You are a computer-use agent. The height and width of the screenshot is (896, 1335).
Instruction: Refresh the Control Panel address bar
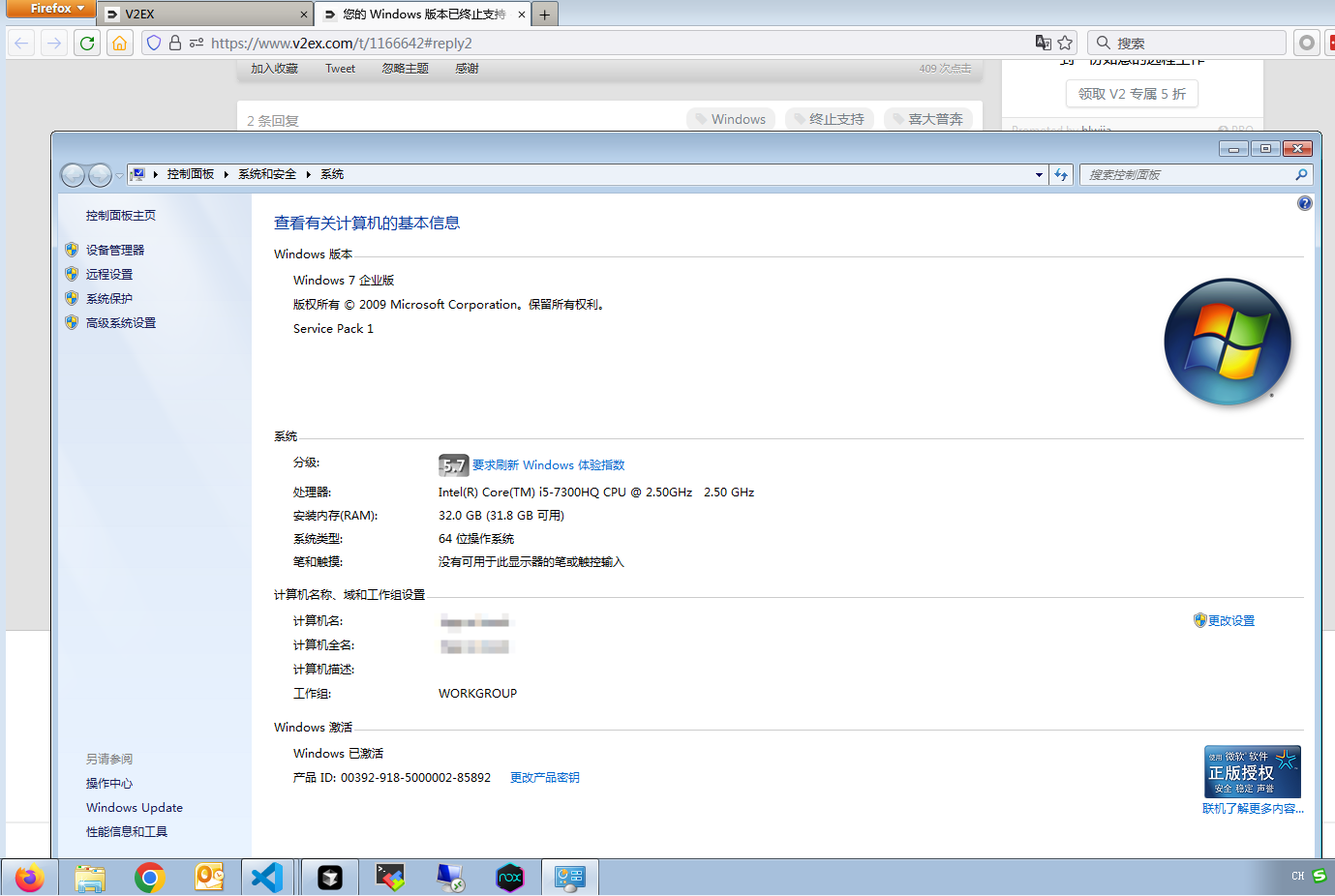[1061, 175]
